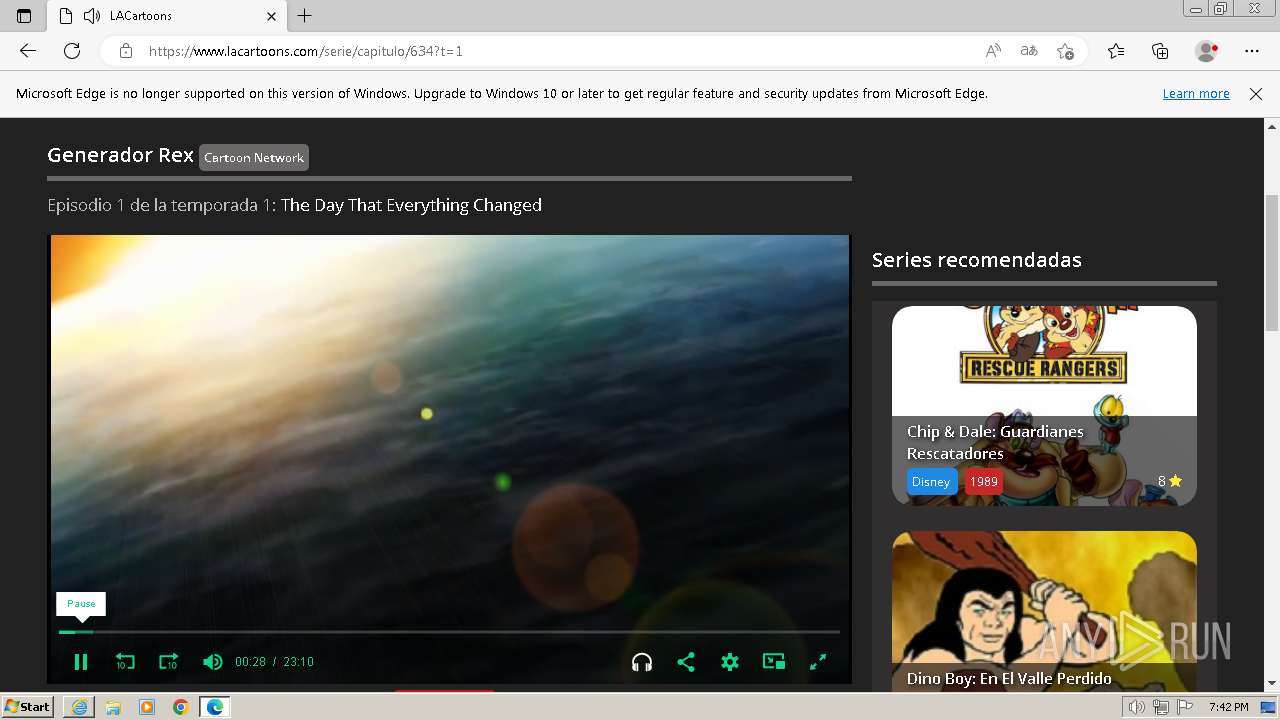This screenshot has height=720, width=1280.
Task: Share the video
Action: 686,662
